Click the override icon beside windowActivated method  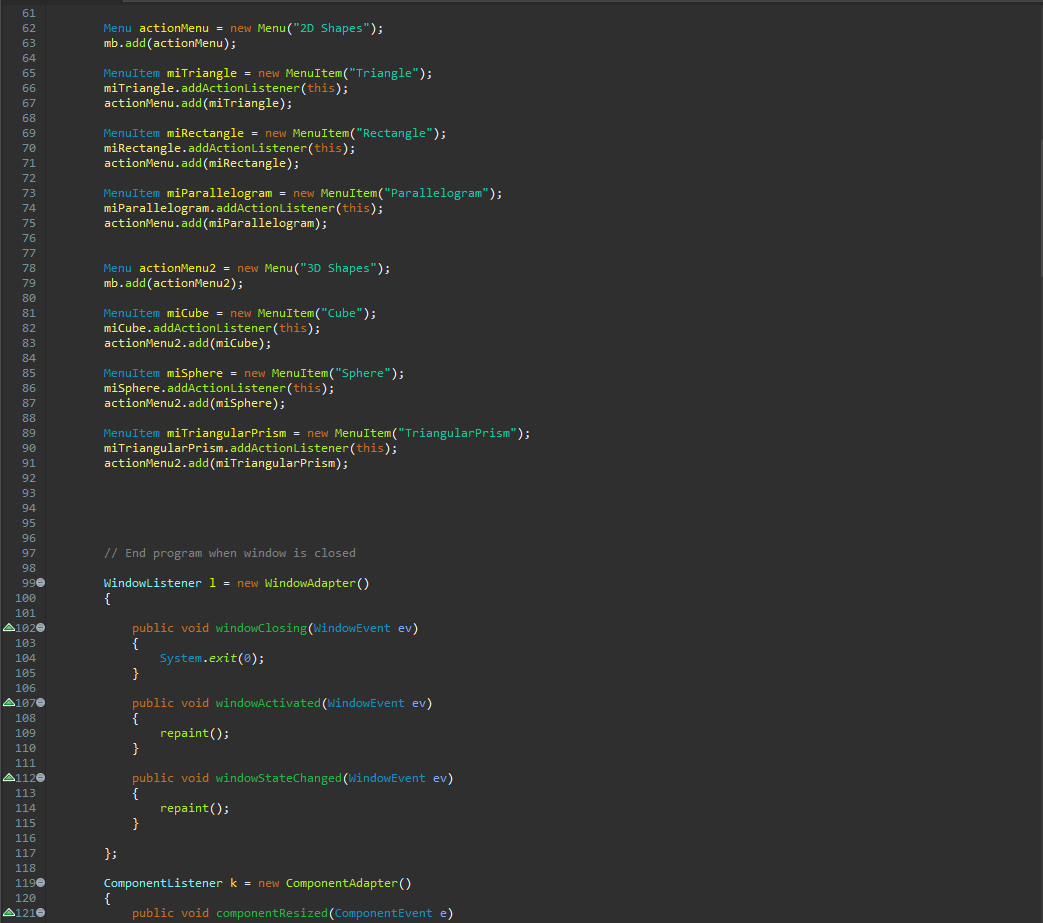pyautogui.click(x=7, y=703)
